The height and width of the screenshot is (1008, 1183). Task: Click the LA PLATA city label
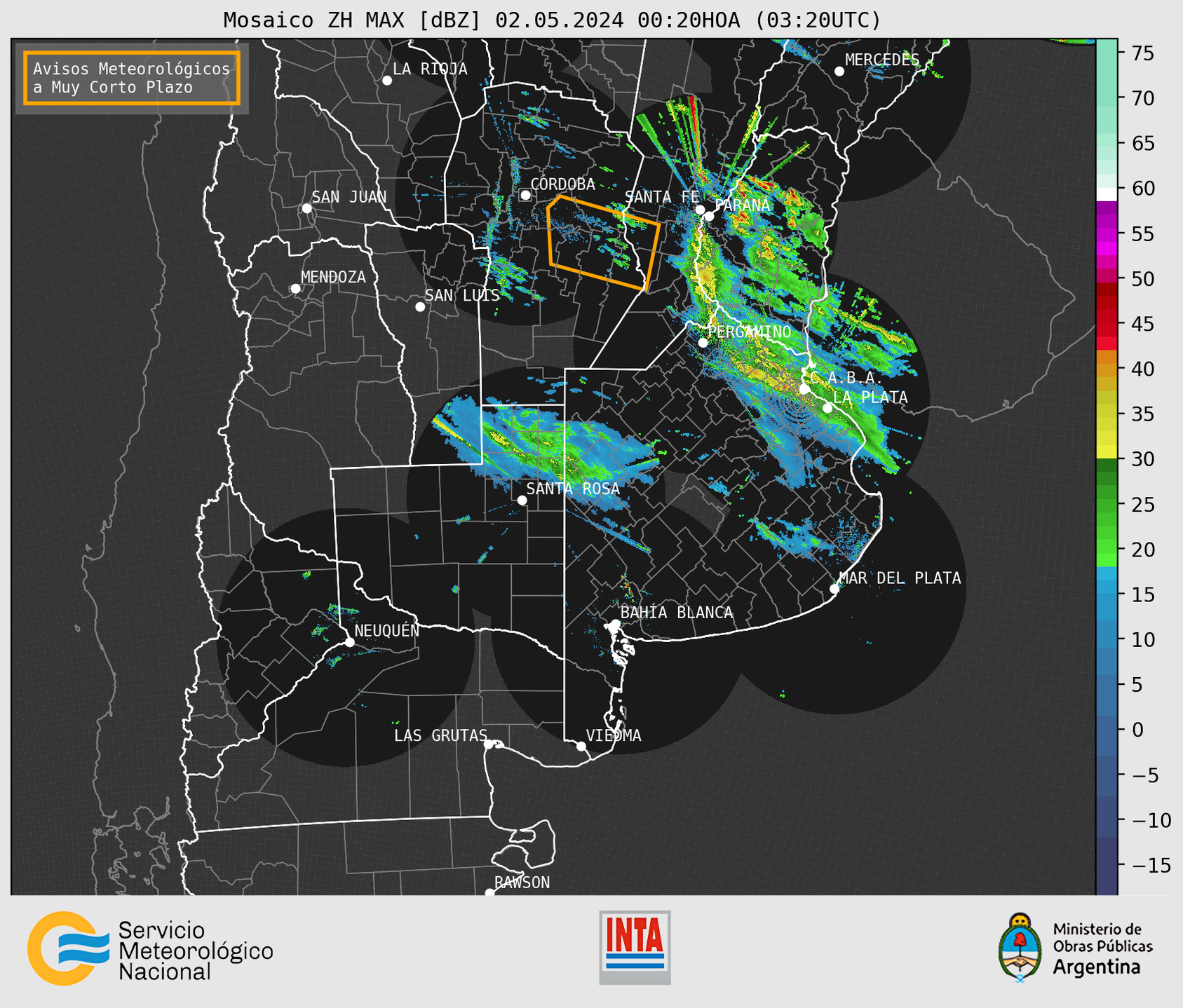(x=870, y=397)
